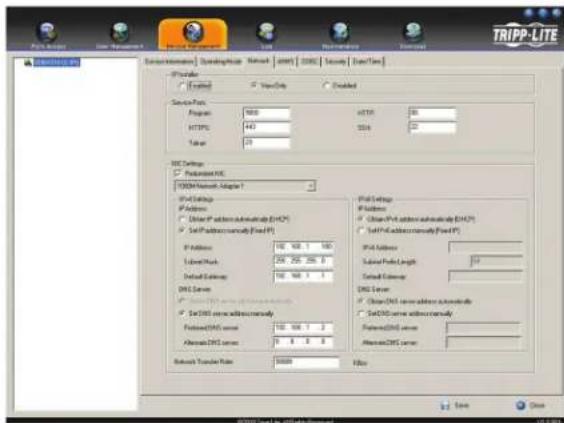Click the IPv4 Alternate DNS server field
This screenshot has width=564, height=423.
[x=304, y=342]
